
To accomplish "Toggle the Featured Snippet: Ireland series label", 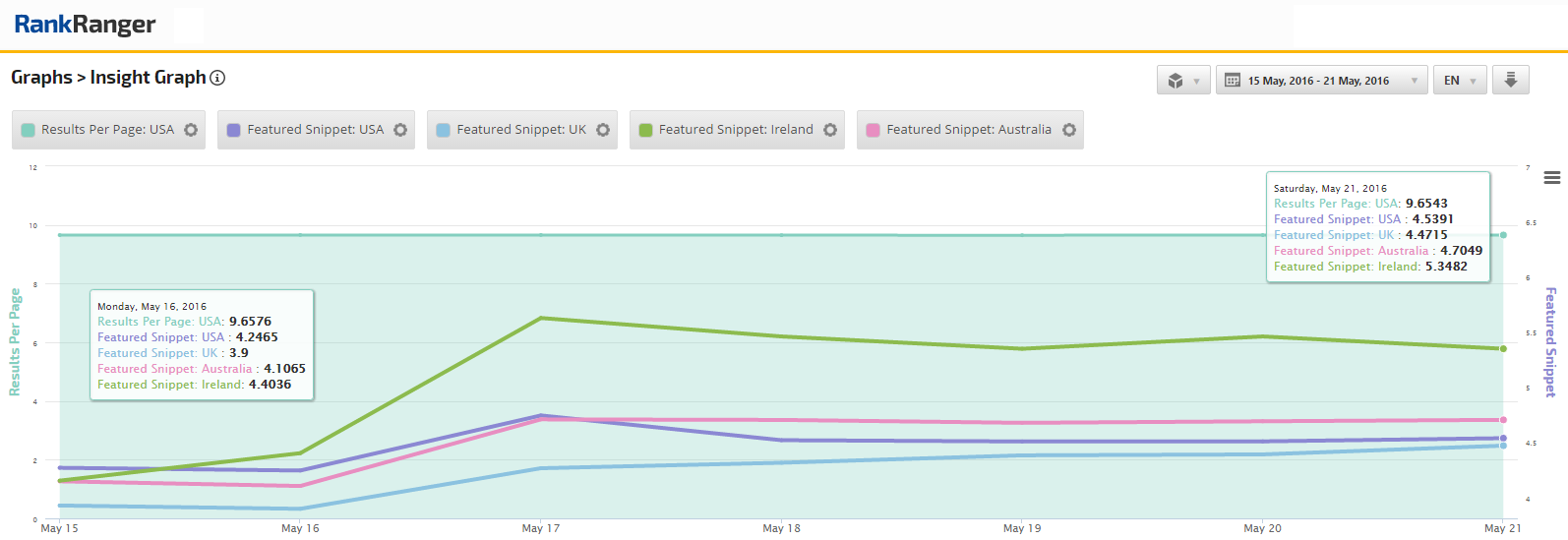I will click(735, 130).
